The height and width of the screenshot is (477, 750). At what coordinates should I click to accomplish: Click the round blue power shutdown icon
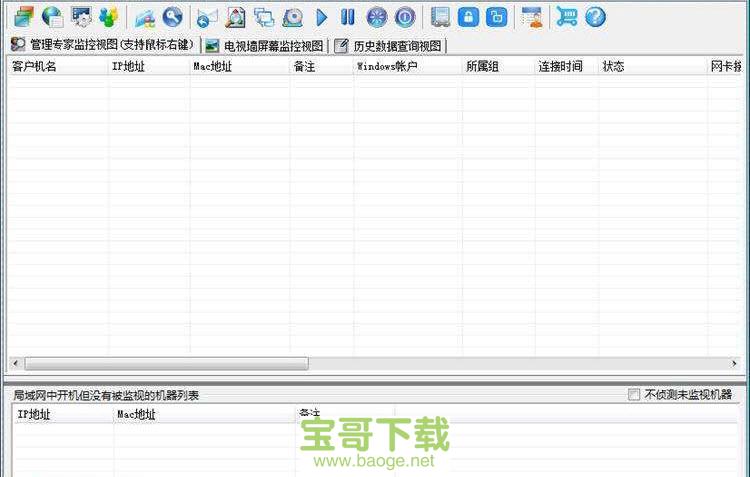coord(405,17)
